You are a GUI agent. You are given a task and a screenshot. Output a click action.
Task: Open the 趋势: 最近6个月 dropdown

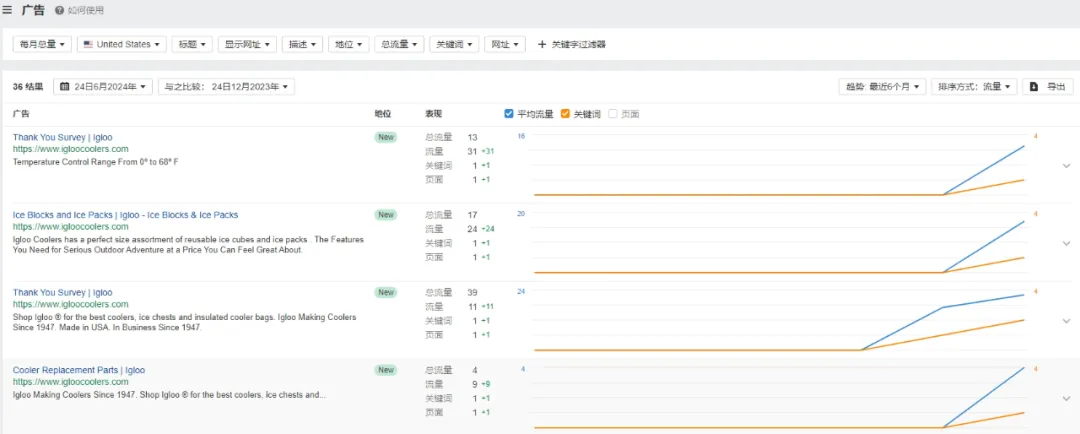click(x=882, y=87)
